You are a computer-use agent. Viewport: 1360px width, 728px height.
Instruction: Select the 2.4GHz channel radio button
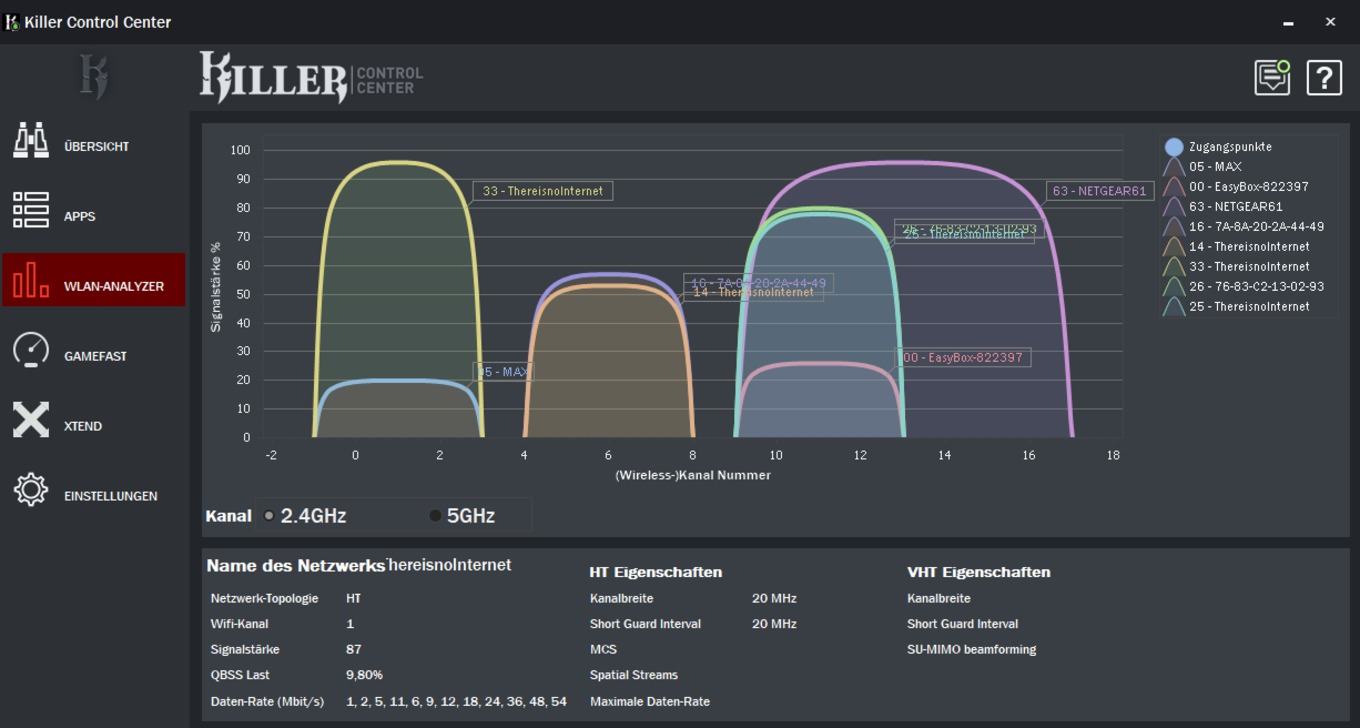[269, 516]
